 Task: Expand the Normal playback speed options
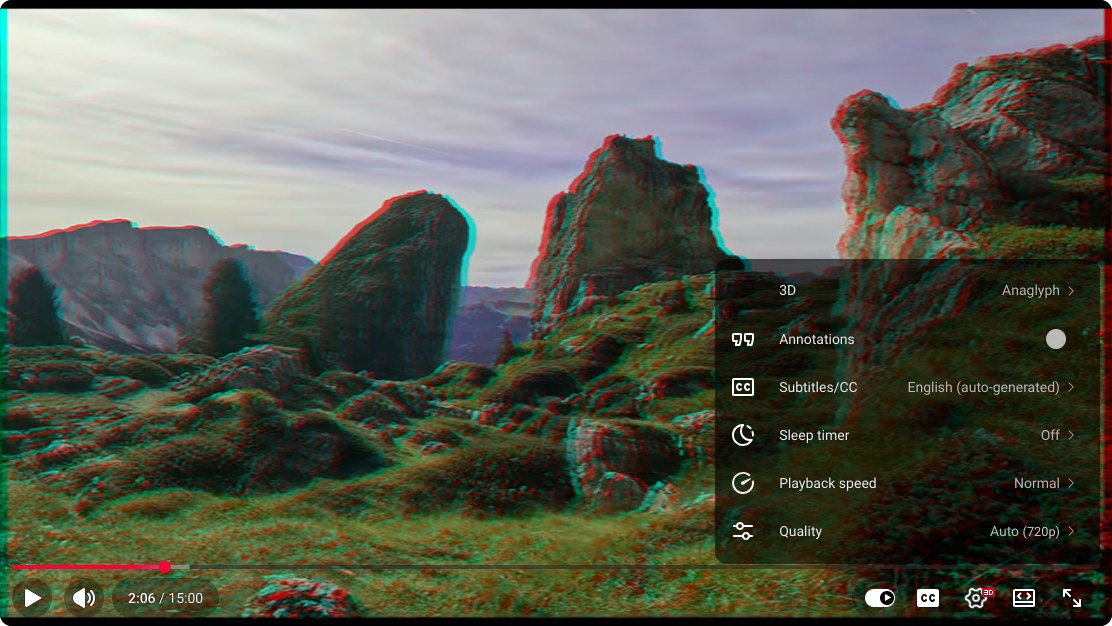[1044, 484]
